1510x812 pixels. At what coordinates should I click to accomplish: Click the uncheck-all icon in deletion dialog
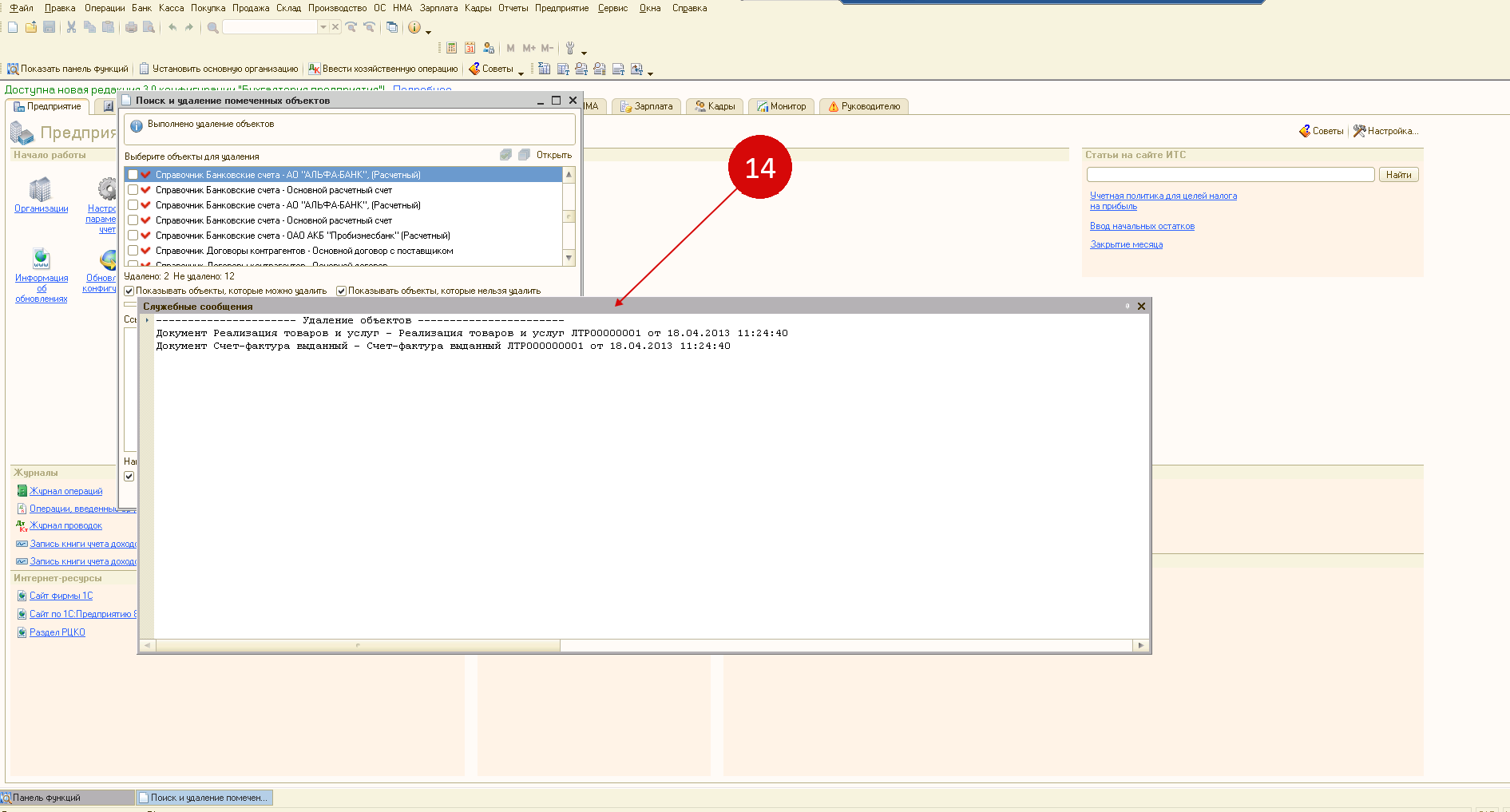coord(524,155)
